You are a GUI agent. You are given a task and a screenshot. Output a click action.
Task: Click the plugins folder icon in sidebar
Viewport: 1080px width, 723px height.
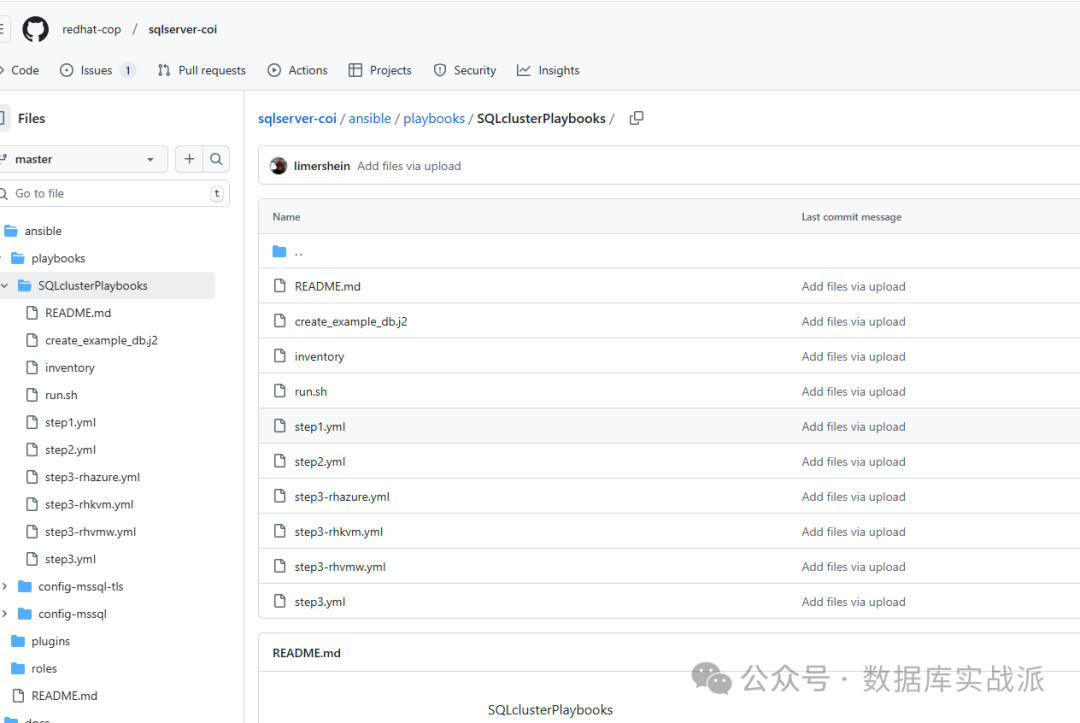[18, 641]
